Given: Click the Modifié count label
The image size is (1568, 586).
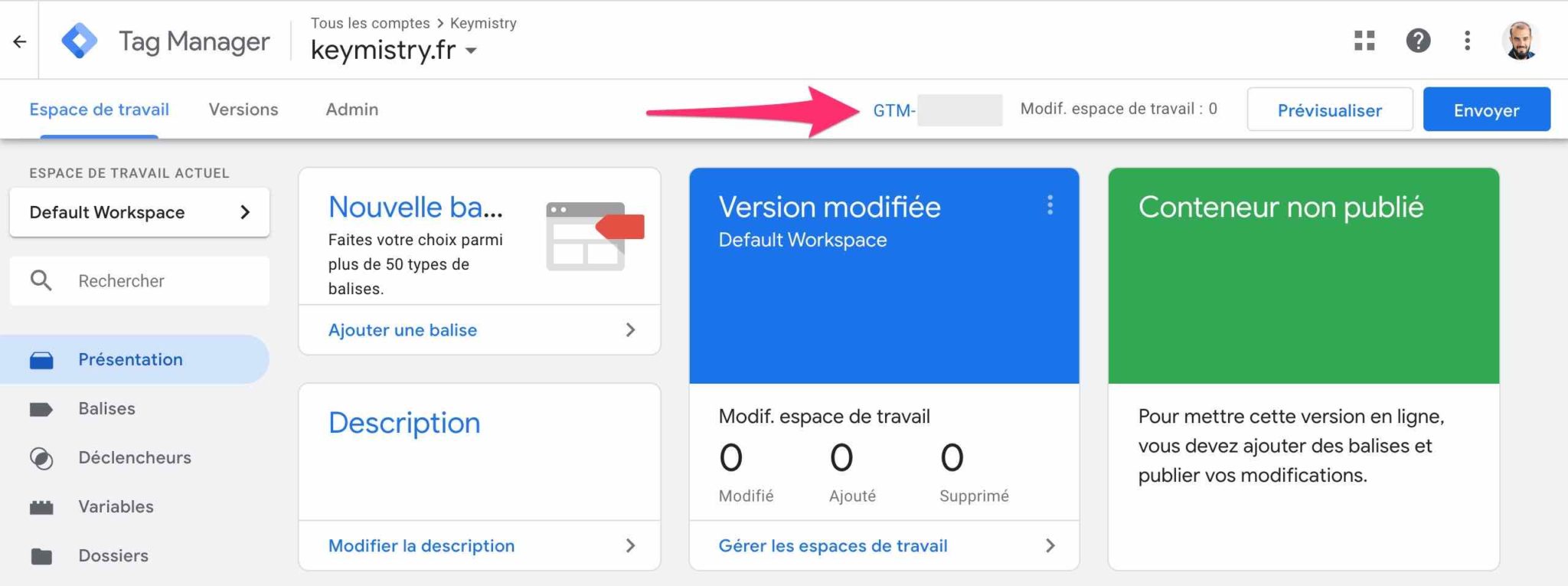Looking at the screenshot, I should [x=746, y=496].
